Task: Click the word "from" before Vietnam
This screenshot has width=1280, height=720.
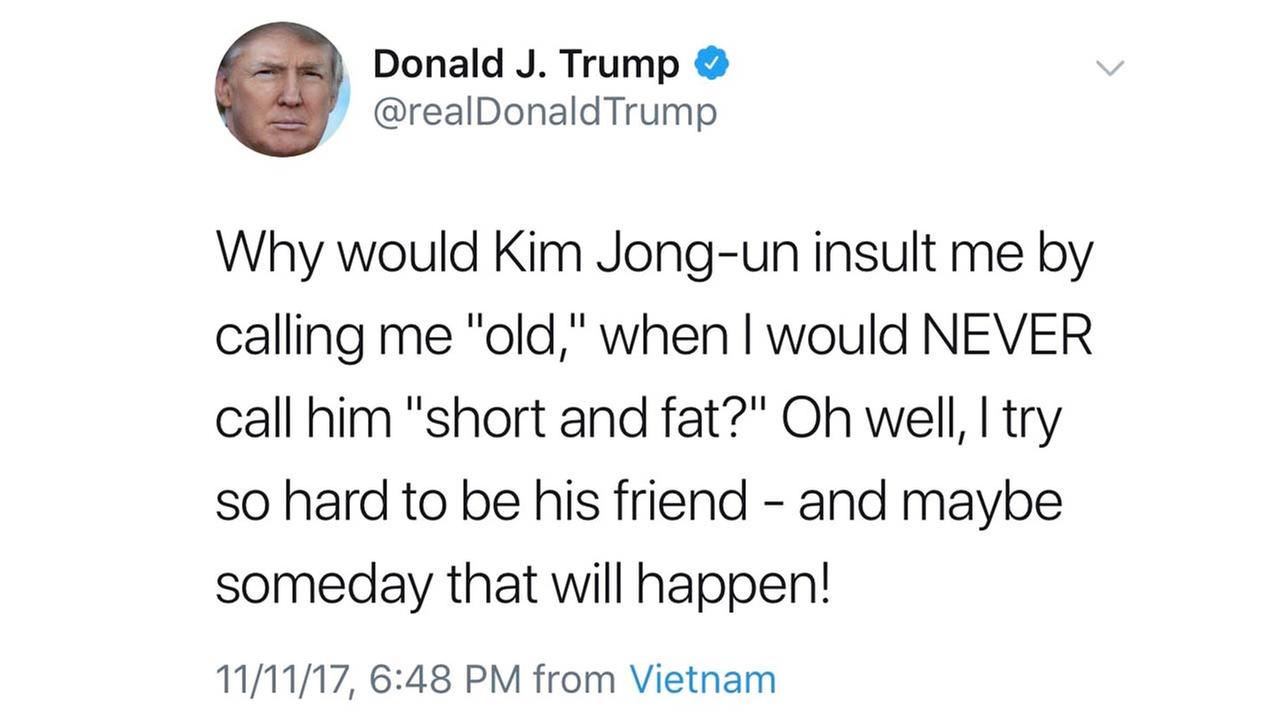Action: 574,679
